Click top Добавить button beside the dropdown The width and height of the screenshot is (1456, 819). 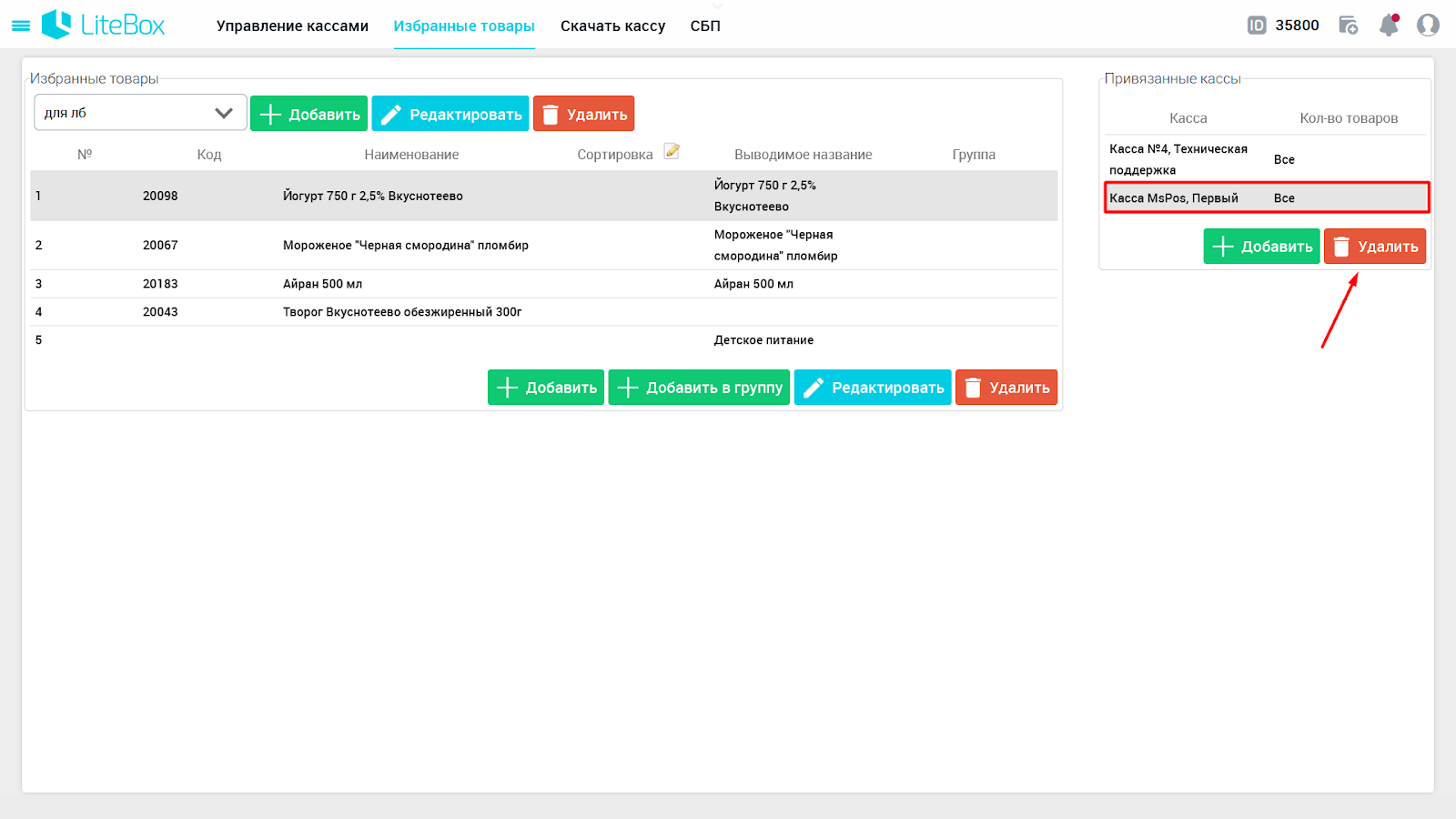coord(308,114)
